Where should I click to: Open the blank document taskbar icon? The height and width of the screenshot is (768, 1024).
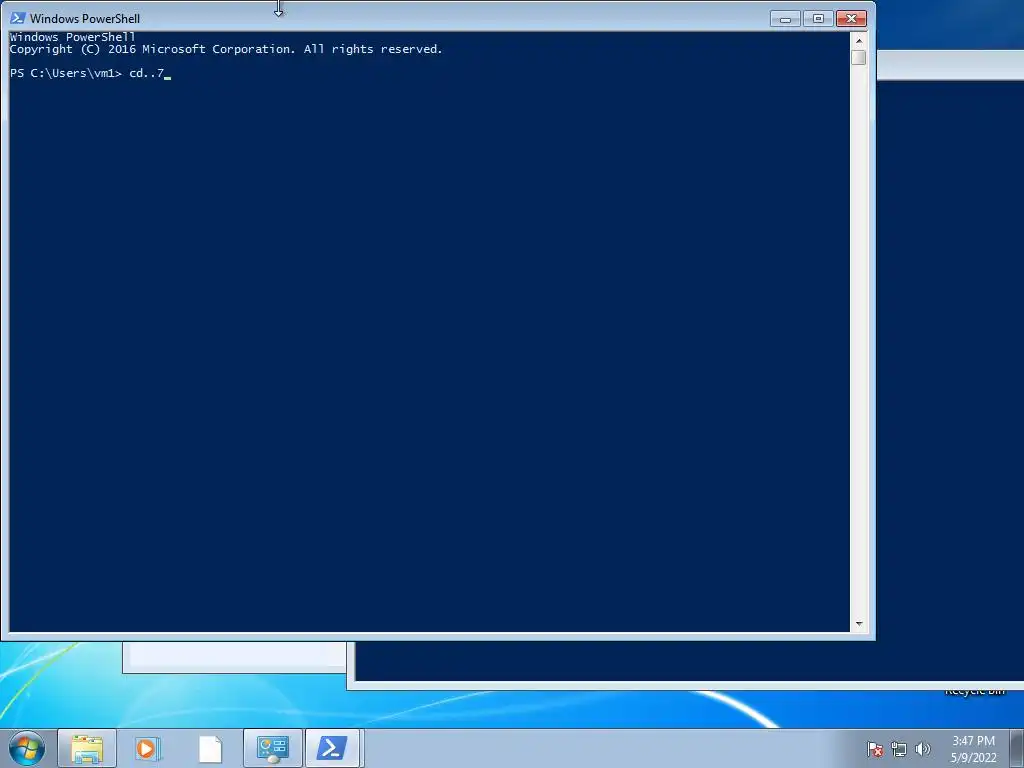pyautogui.click(x=210, y=748)
